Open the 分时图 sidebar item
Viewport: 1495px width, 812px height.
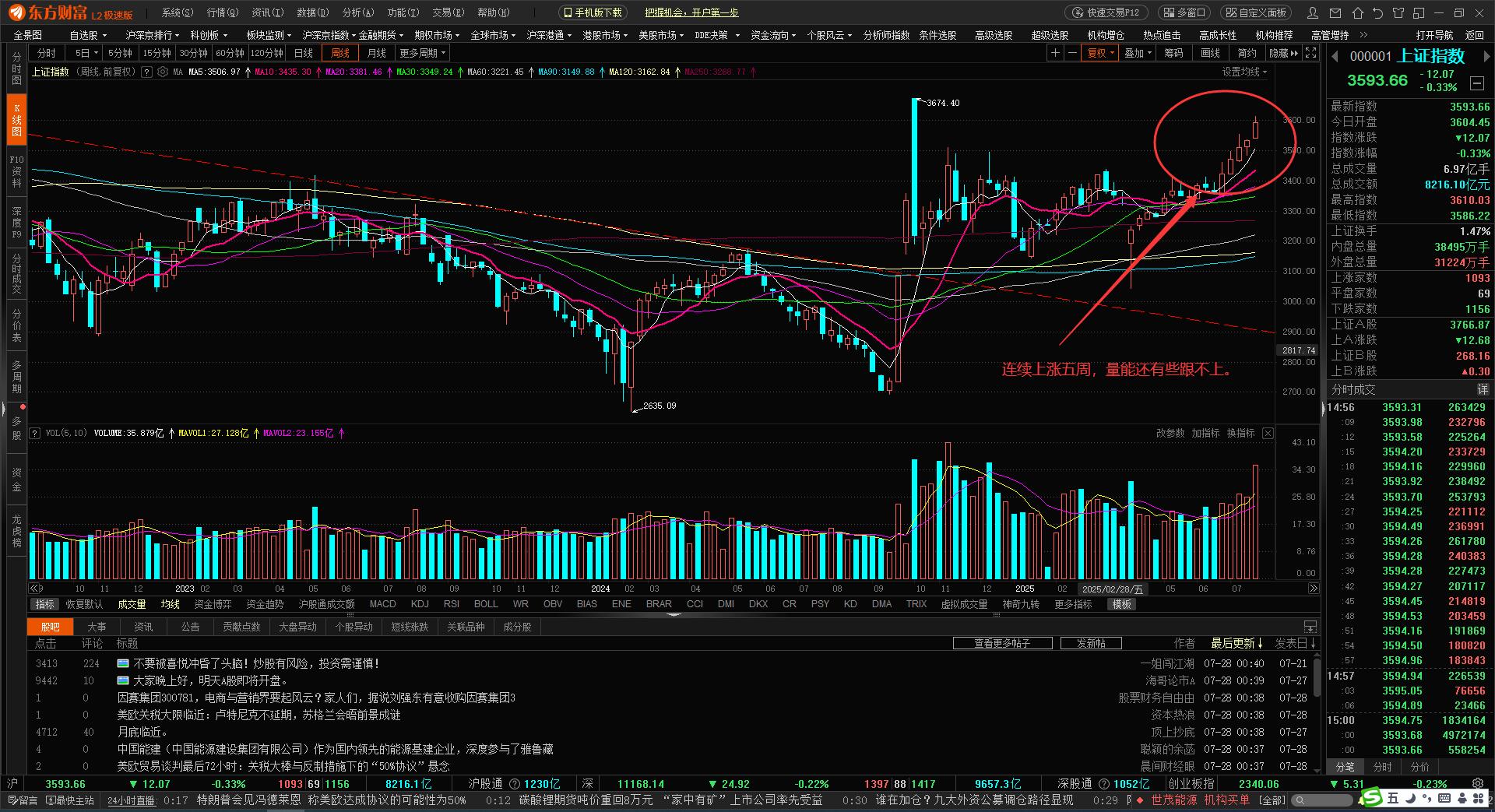(x=16, y=69)
